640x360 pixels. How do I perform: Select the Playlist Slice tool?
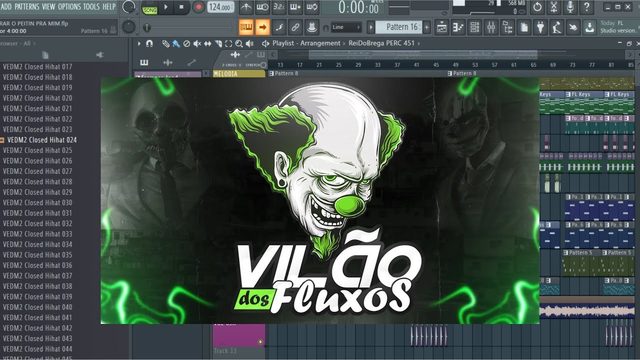tap(218, 43)
